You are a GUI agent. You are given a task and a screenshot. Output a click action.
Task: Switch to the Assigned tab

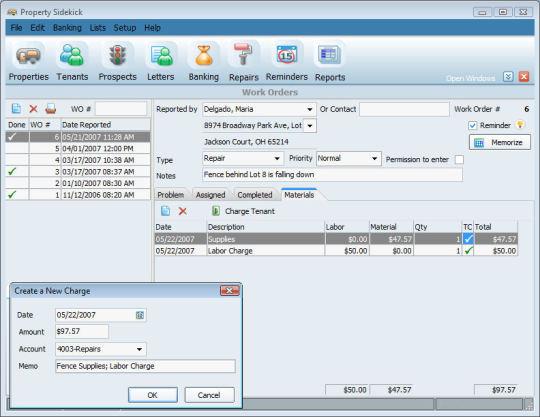coord(210,195)
